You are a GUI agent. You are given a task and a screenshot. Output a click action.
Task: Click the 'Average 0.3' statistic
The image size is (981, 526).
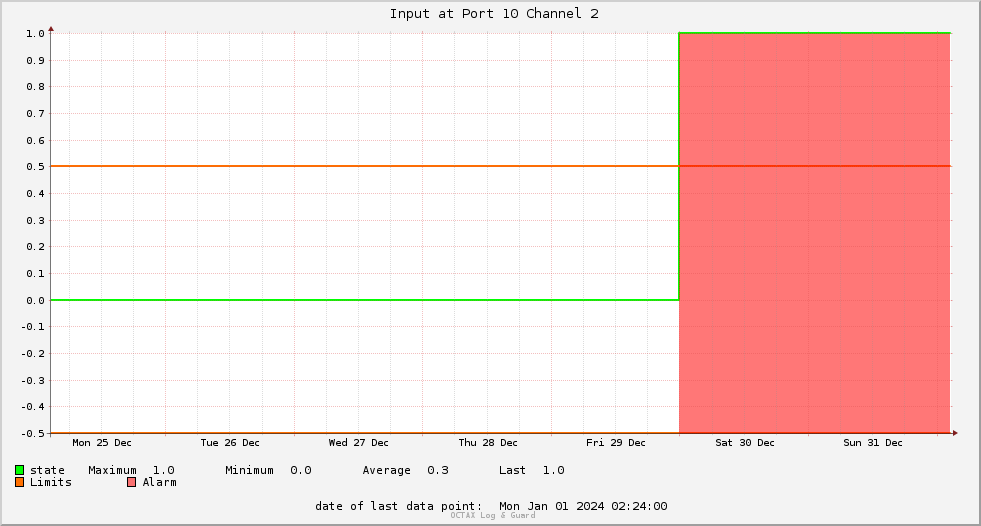click(405, 470)
